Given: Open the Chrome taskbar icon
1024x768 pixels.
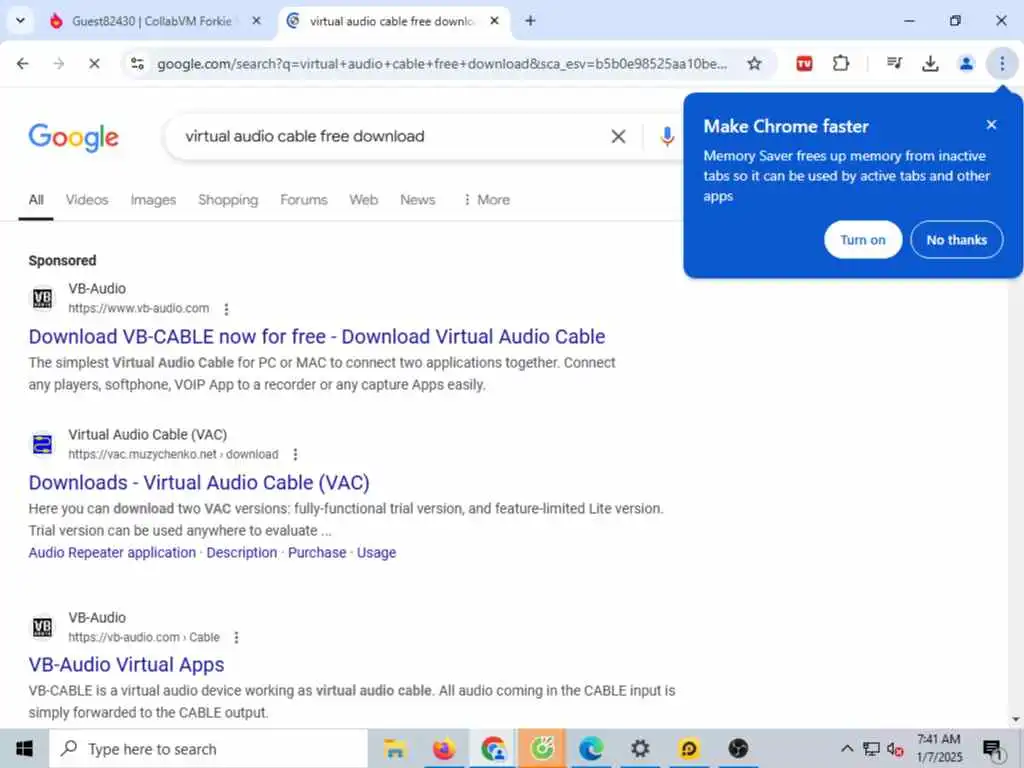Looking at the screenshot, I should (x=493, y=748).
